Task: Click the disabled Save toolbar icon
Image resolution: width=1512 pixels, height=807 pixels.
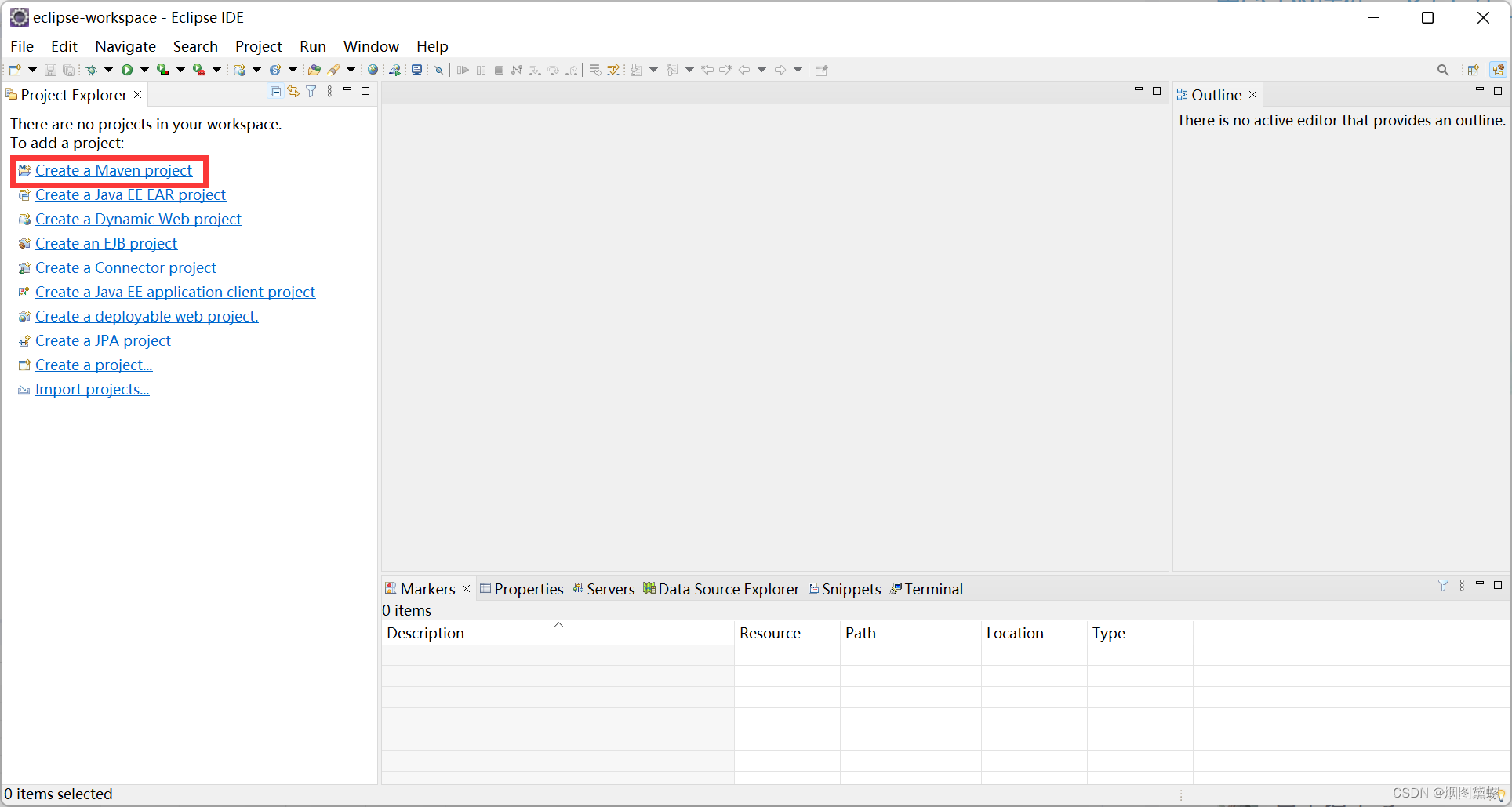Action: (50, 70)
